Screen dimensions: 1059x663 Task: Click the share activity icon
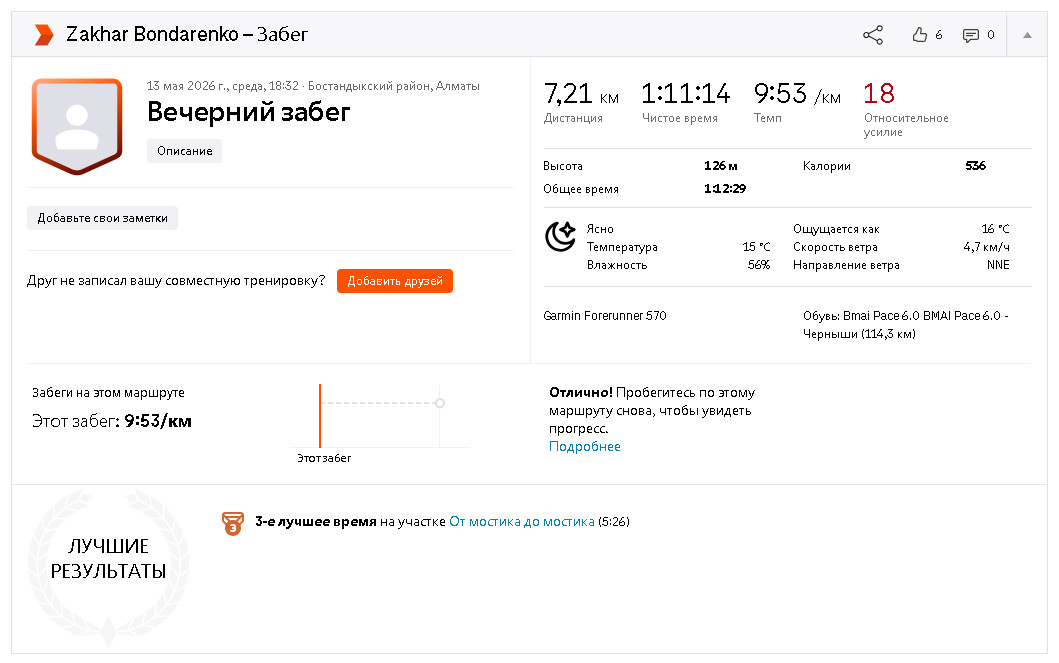tap(873, 35)
